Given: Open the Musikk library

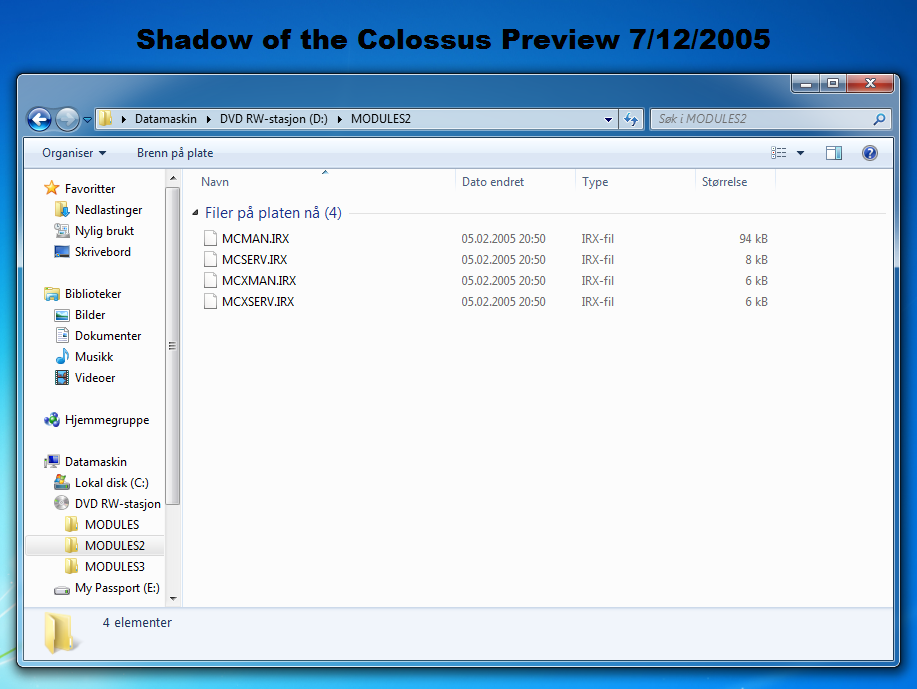Looking at the screenshot, I should [94, 357].
